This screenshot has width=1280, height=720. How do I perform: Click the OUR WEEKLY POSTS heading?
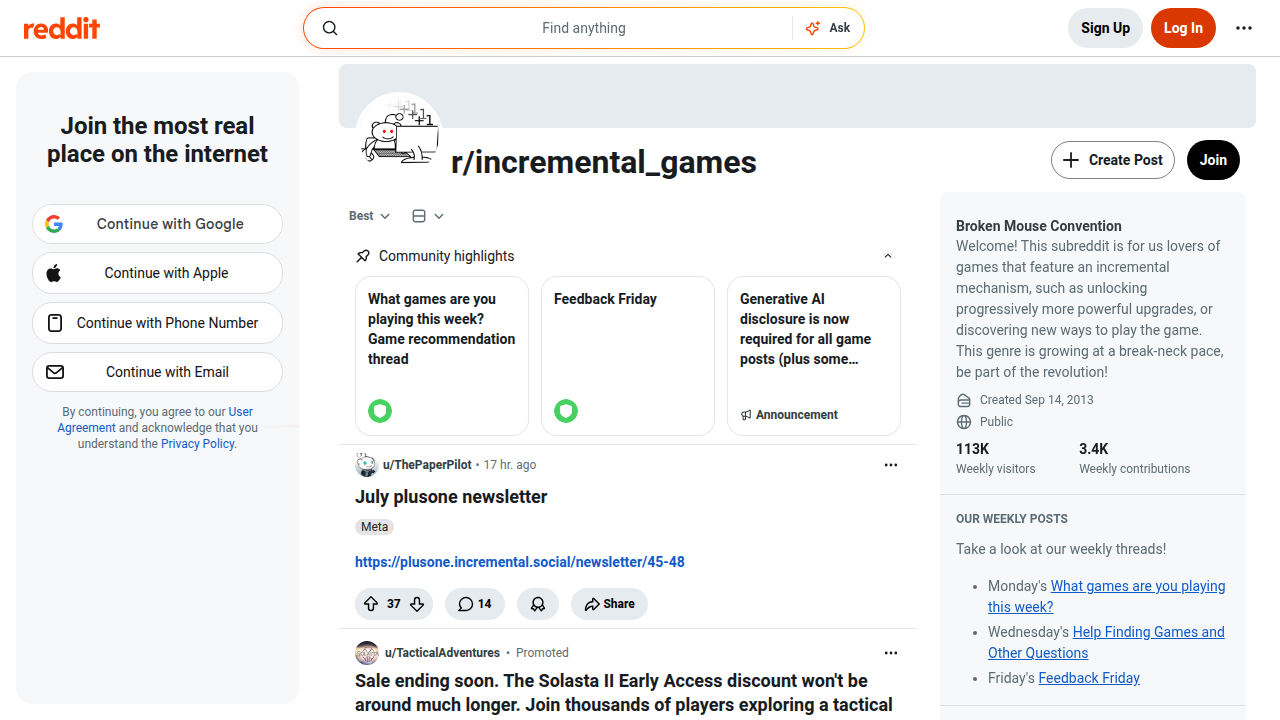tap(1012, 519)
